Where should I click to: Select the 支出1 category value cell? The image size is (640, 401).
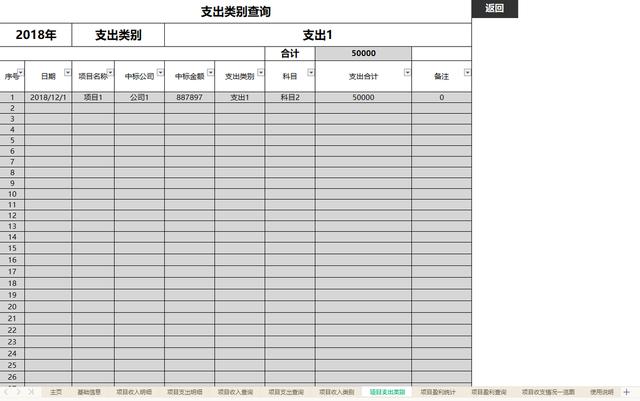318,35
